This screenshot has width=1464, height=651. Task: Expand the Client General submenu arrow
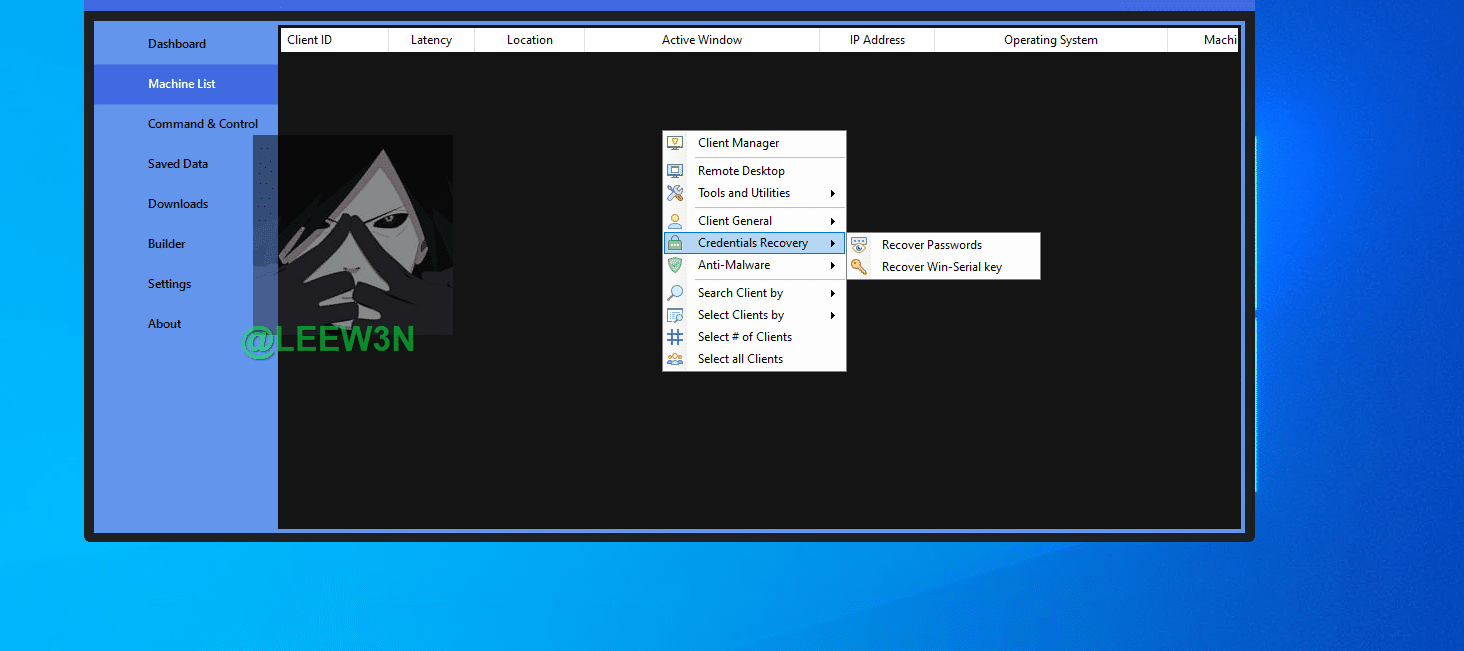tap(832, 221)
